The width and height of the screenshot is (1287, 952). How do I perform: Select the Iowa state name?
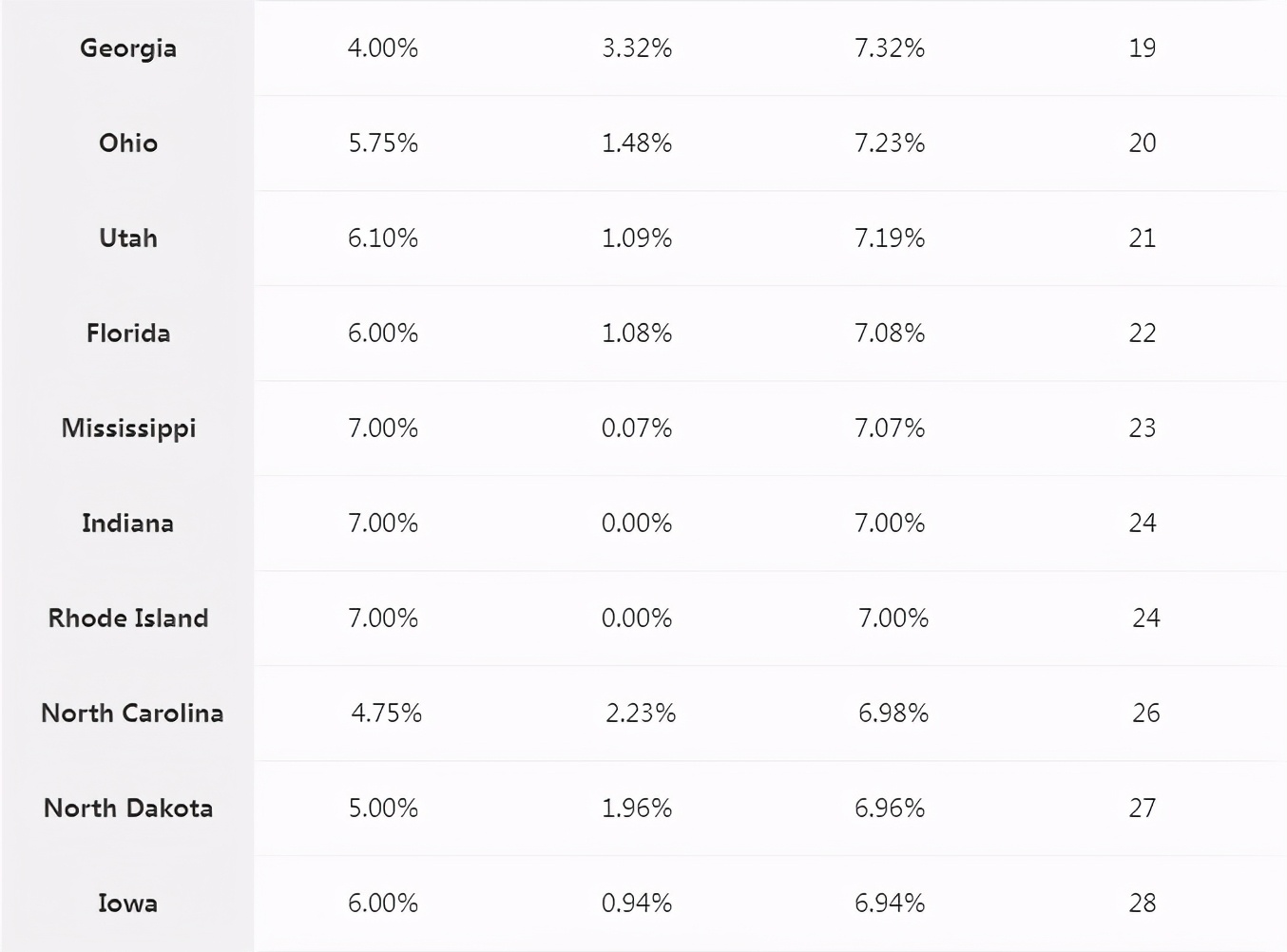(x=128, y=904)
